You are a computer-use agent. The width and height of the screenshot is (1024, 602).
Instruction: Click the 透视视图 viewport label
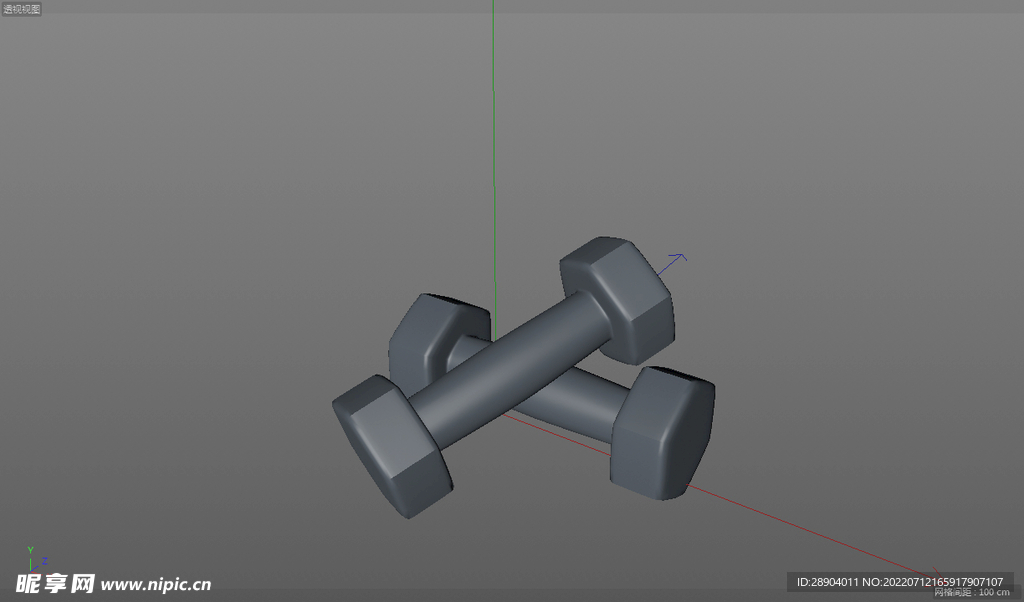point(22,9)
